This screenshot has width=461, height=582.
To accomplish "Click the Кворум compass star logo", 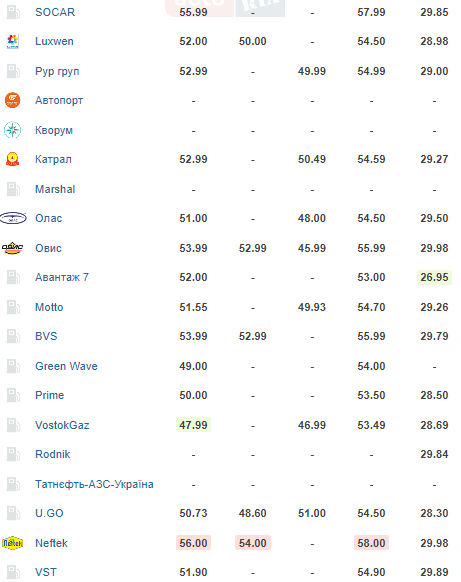I will point(13,130).
